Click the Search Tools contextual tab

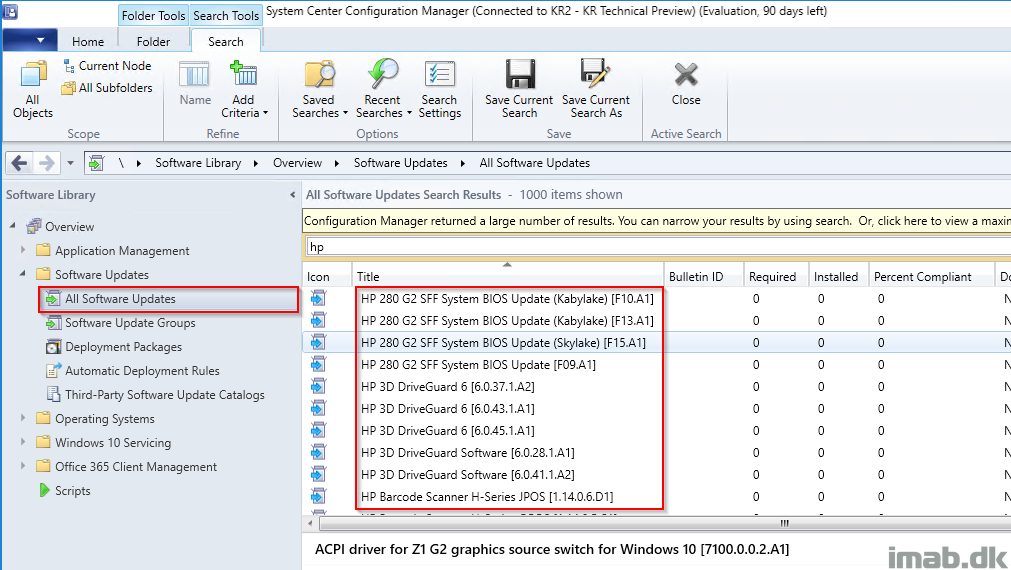226,15
